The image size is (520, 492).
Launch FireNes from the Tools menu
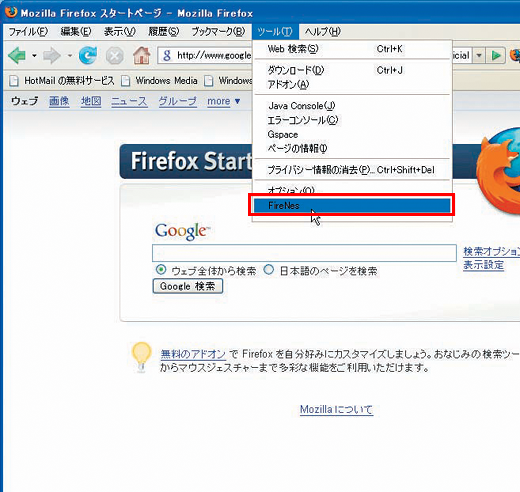click(352, 206)
